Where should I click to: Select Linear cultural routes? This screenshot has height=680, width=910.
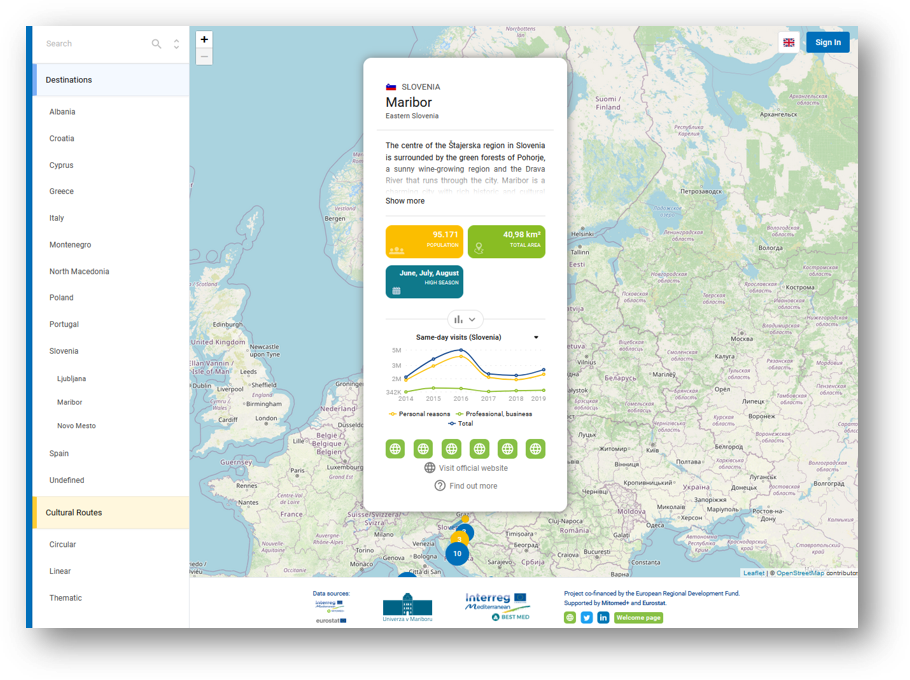(60, 571)
